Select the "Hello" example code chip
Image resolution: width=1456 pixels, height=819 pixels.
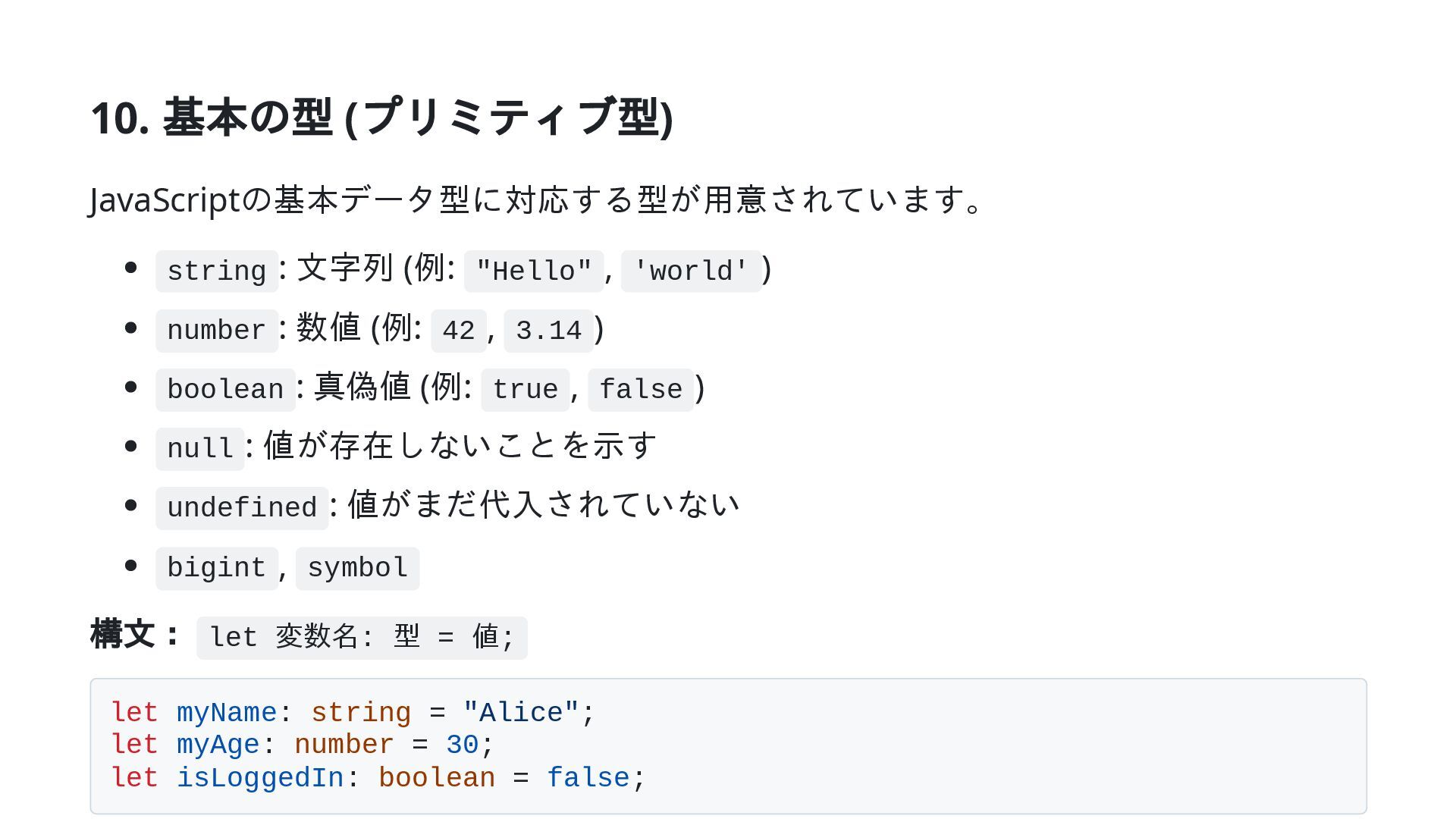[x=534, y=271]
